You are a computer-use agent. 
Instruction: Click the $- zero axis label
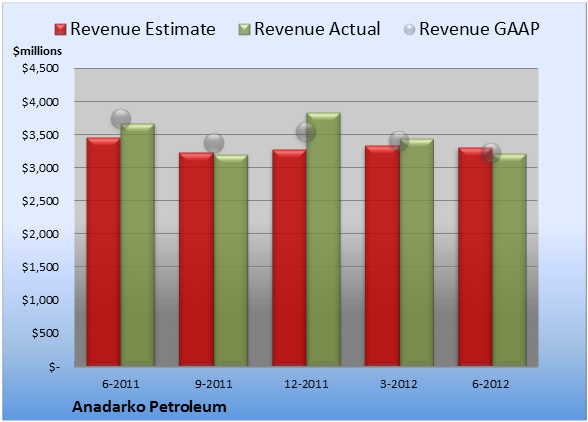tap(54, 366)
